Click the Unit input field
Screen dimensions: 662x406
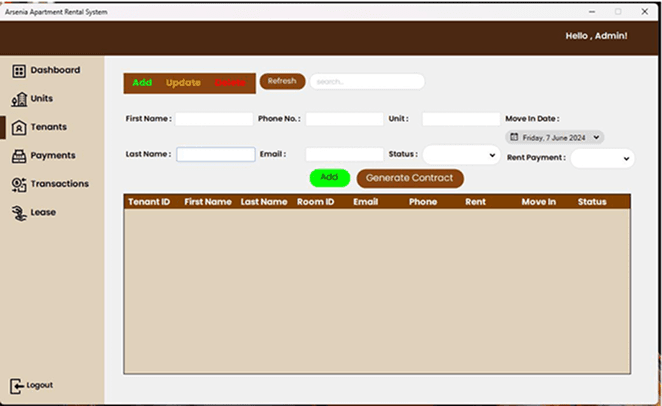[461, 119]
